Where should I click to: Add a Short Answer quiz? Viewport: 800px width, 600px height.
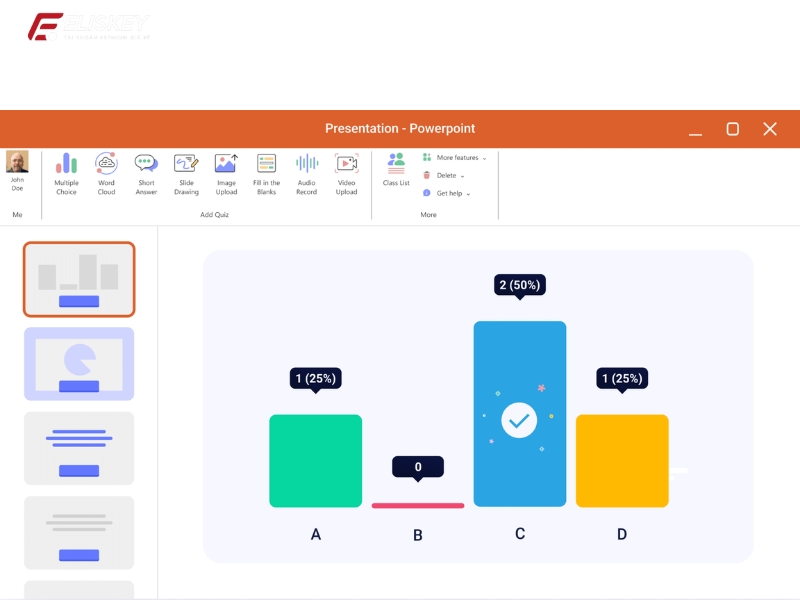click(x=146, y=173)
